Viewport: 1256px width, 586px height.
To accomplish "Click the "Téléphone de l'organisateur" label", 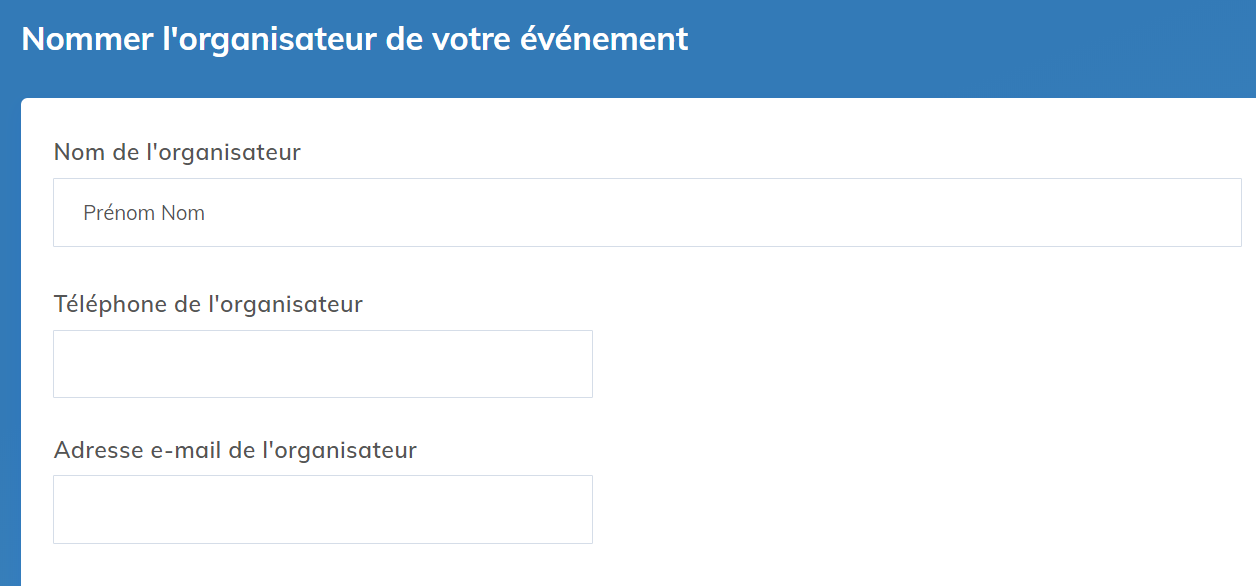I will [208, 304].
